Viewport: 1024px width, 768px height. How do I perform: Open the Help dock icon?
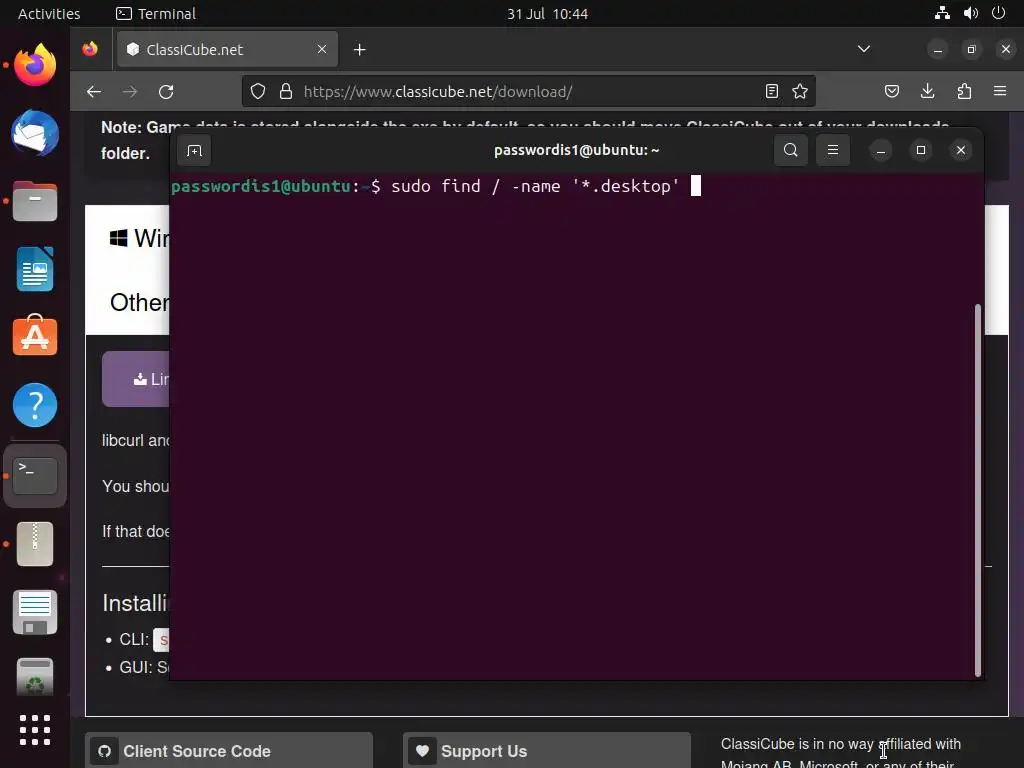(x=35, y=405)
